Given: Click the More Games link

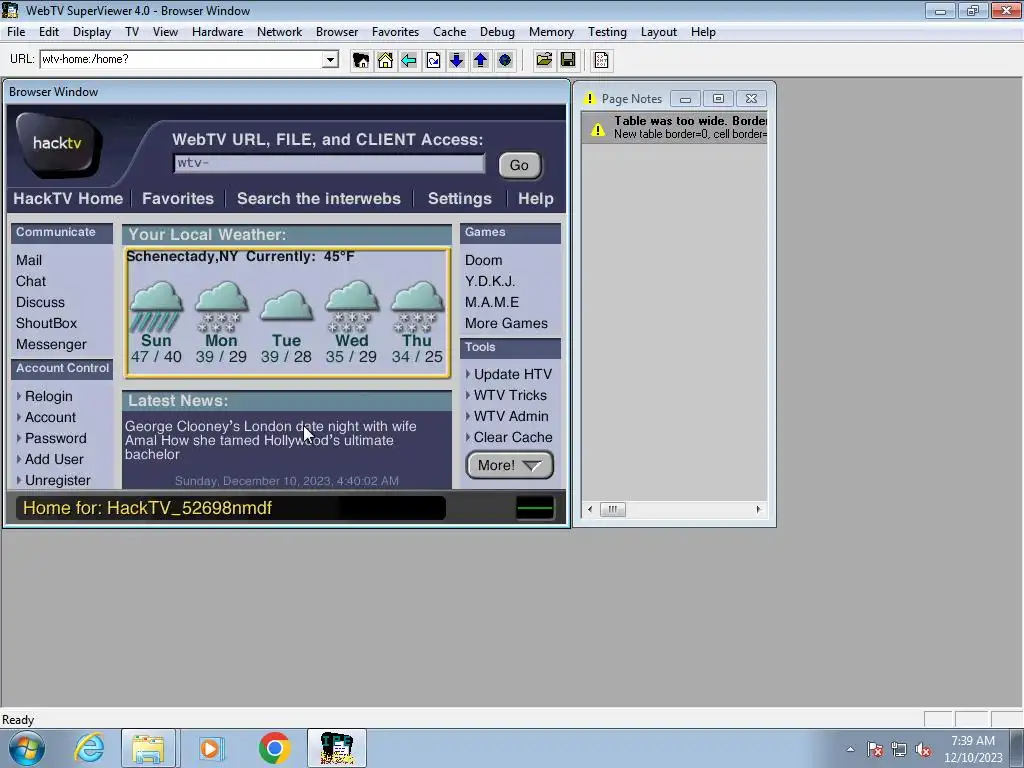Looking at the screenshot, I should (506, 323).
